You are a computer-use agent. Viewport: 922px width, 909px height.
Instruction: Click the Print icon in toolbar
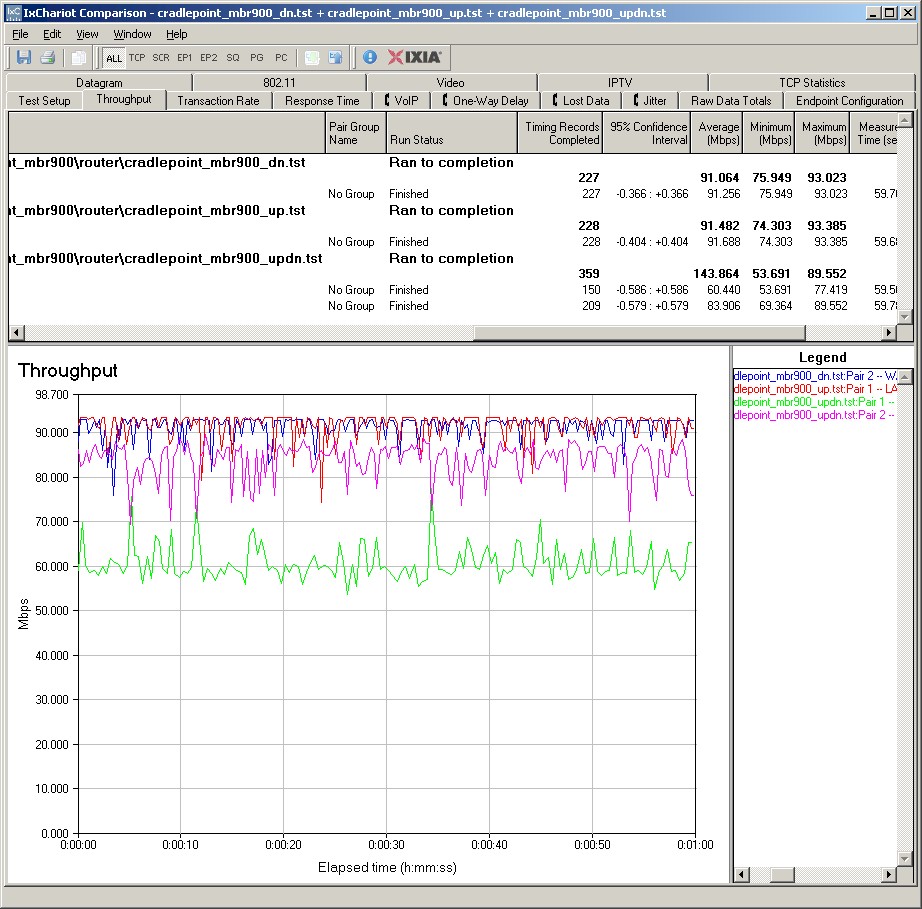tap(48, 57)
